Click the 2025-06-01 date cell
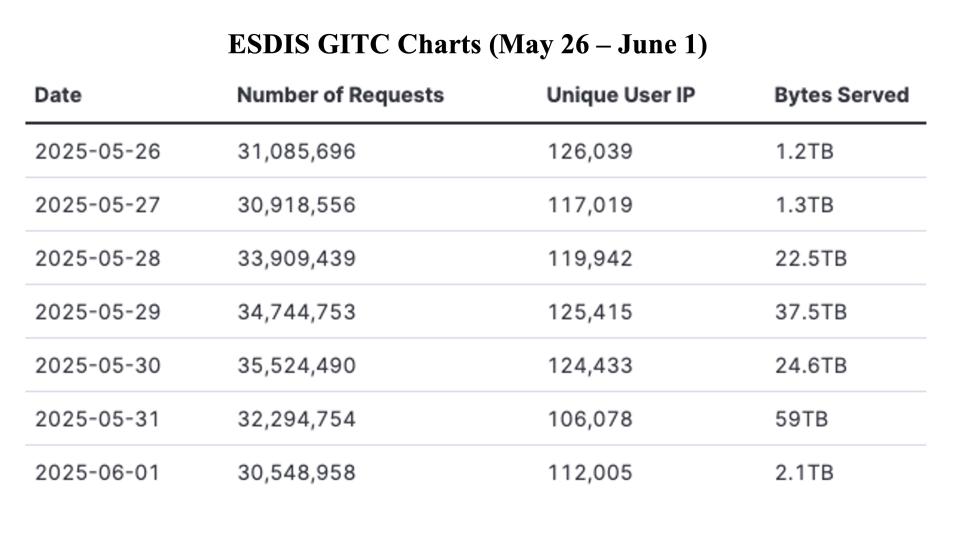 97,473
